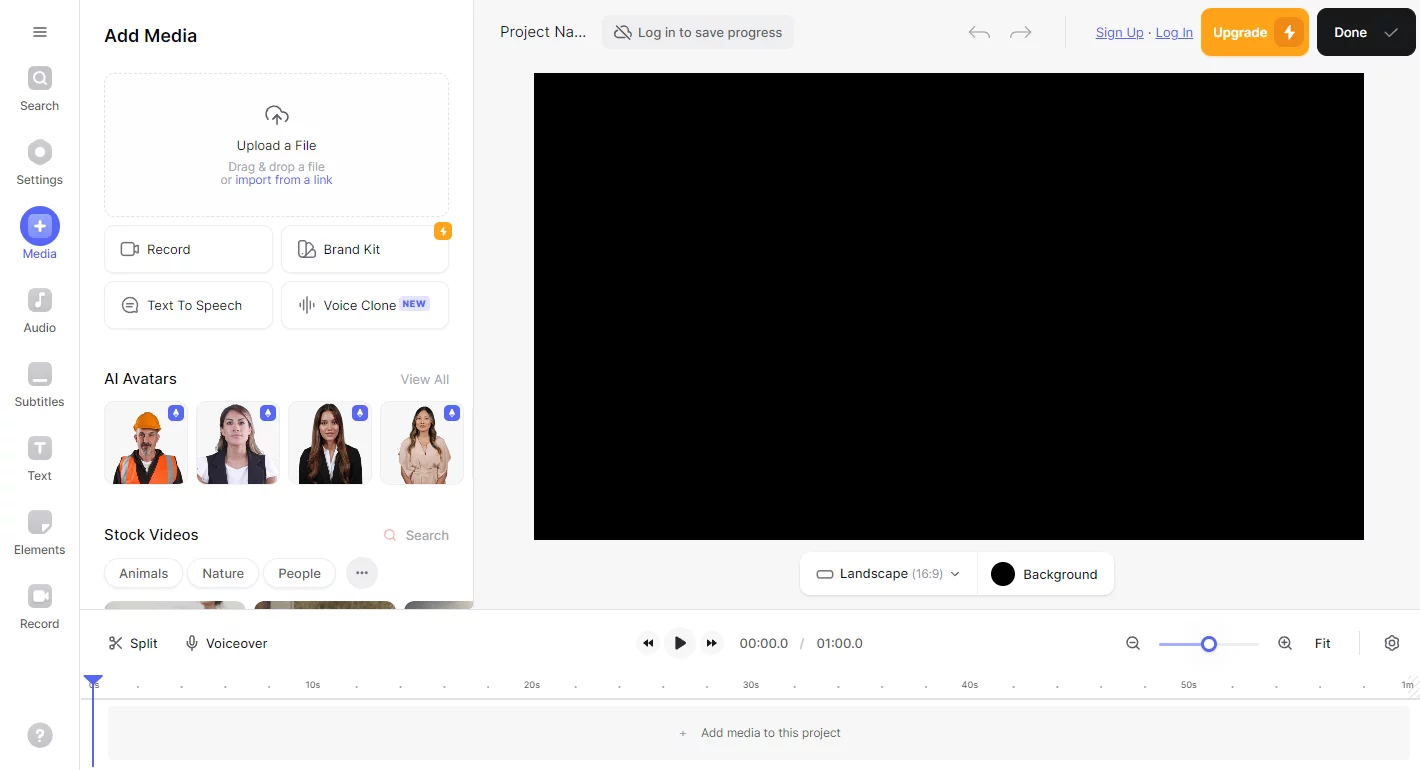Click the Stock Videos Search field

[417, 535]
